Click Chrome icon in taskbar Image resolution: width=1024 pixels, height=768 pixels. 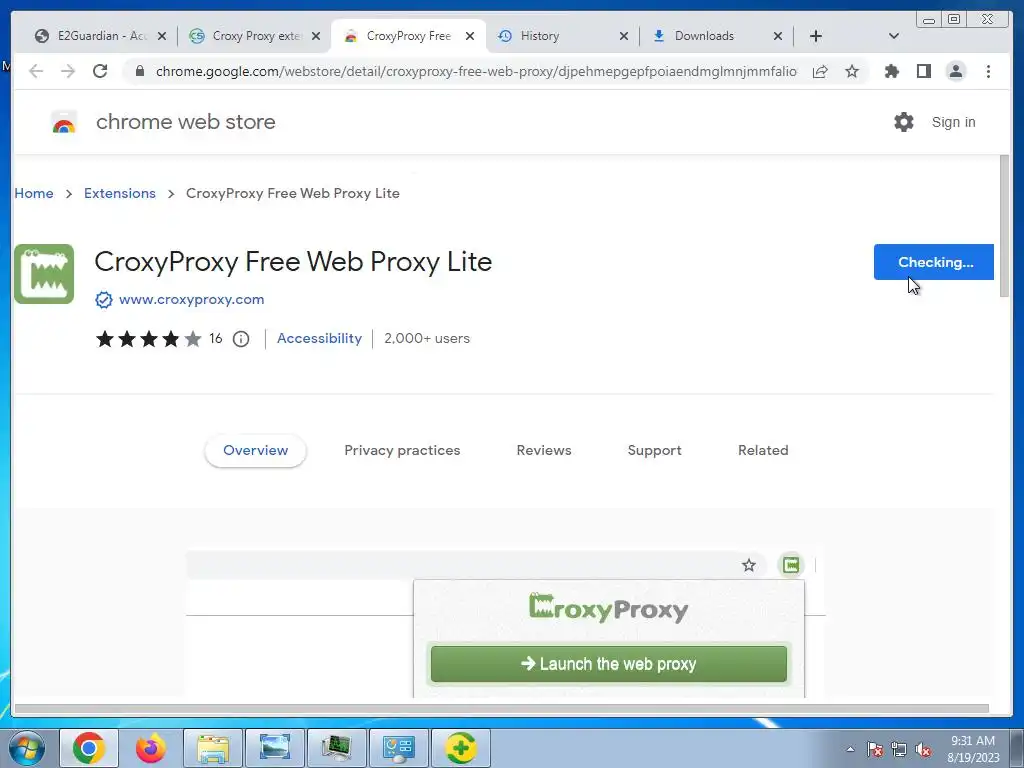[x=89, y=748]
